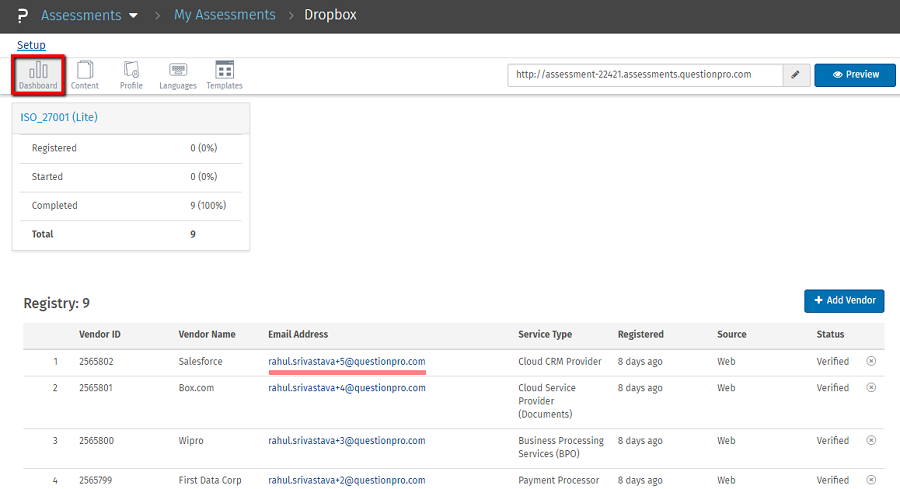
Task: Click the Add Vendor button
Action: 844,301
